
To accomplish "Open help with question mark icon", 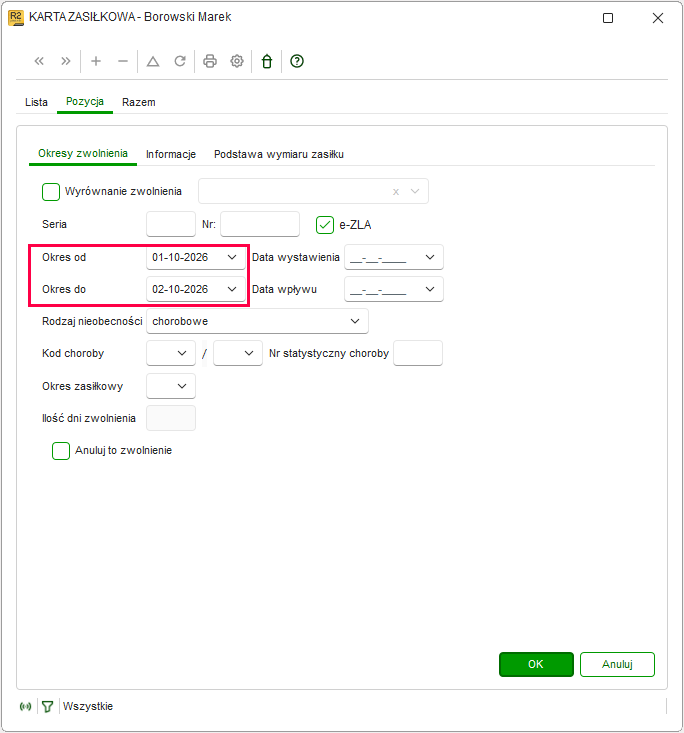I will coord(297,61).
